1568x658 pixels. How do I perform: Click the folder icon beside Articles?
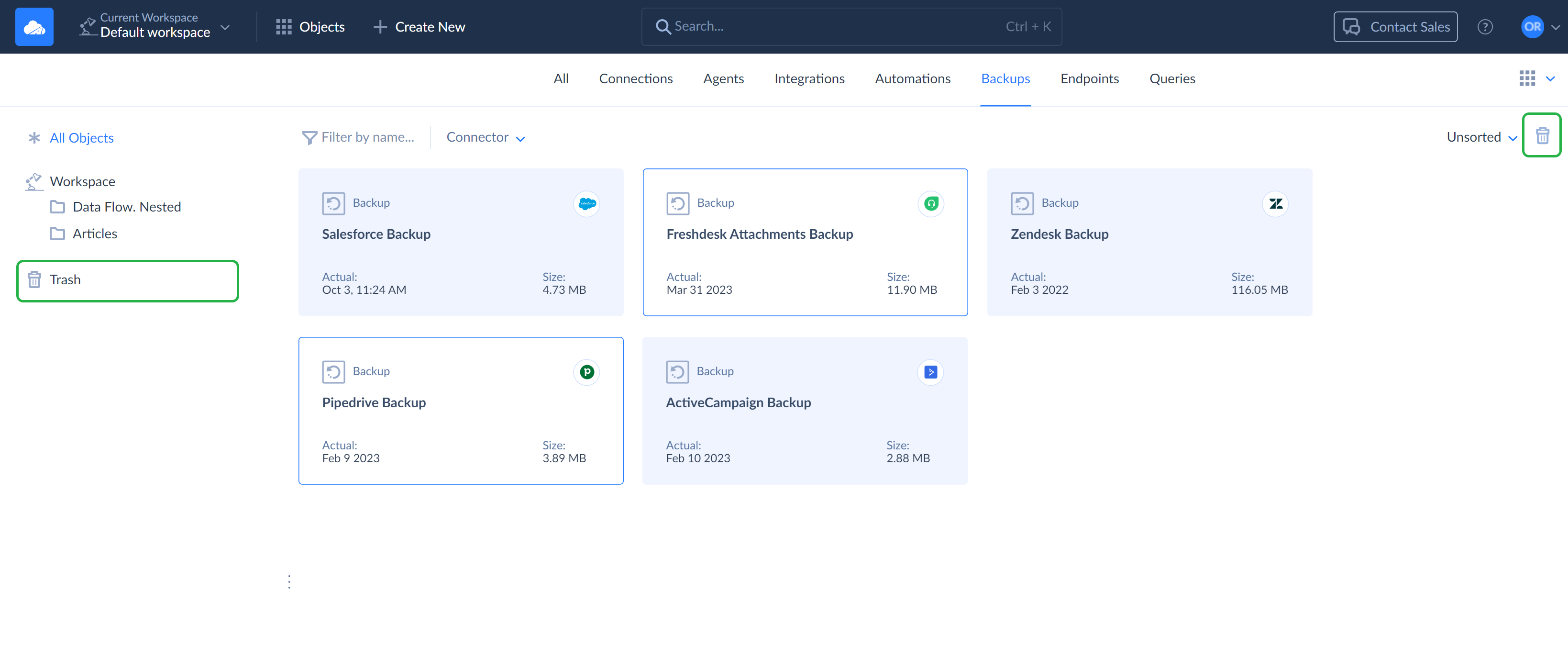coord(57,234)
